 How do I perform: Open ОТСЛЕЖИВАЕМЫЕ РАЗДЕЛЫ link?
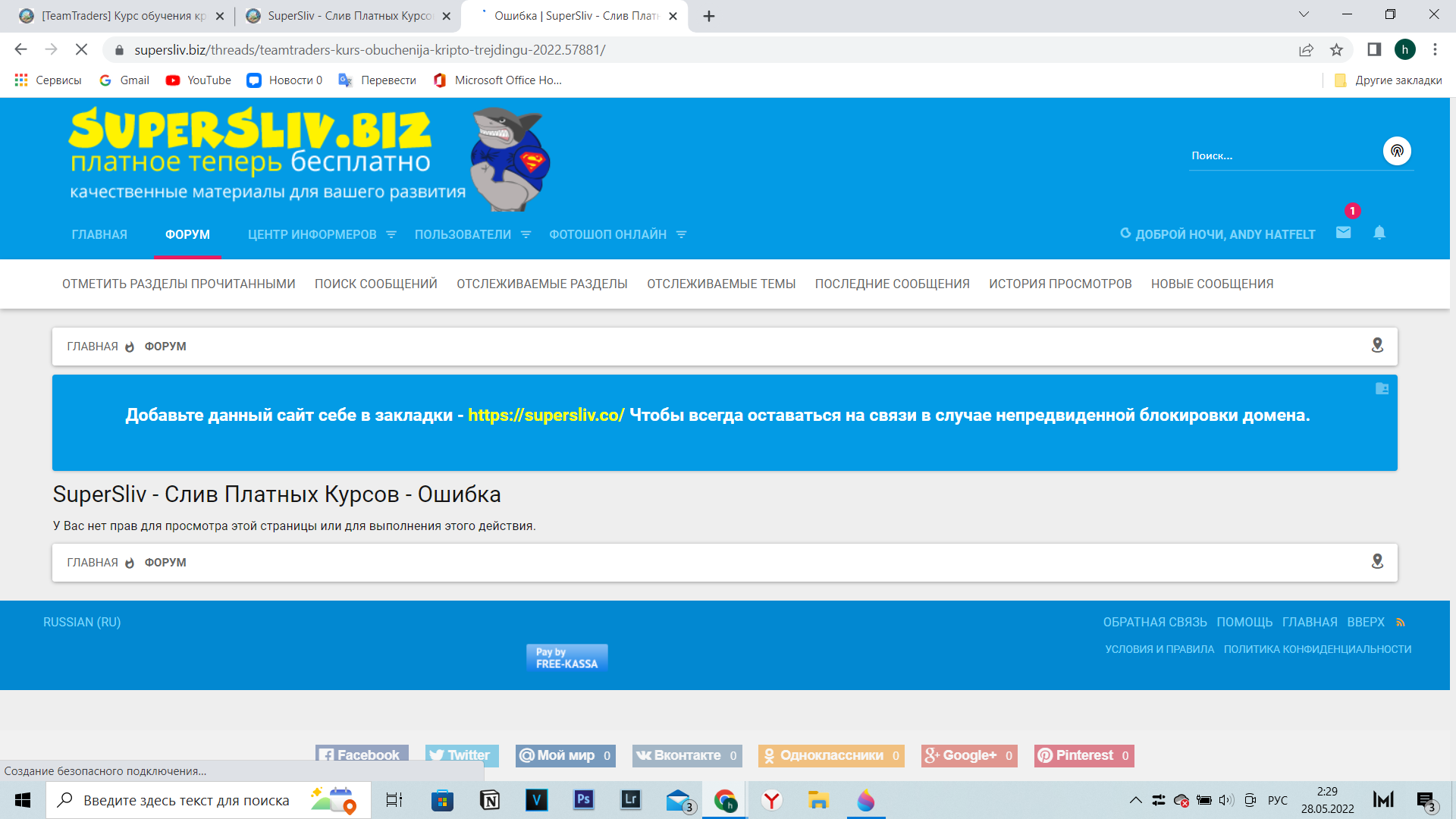(x=542, y=284)
